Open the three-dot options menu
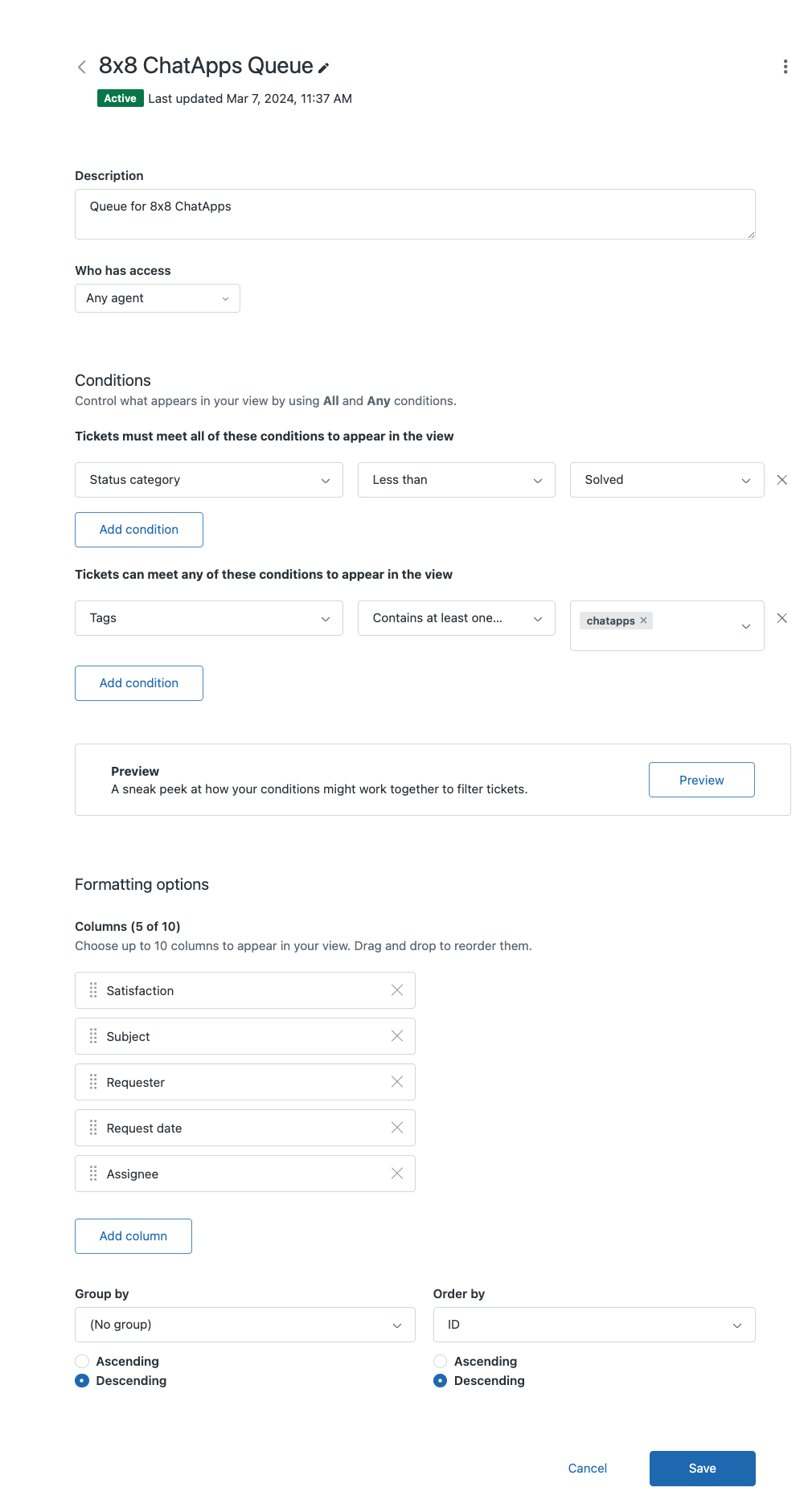The height and width of the screenshot is (1512, 808). click(785, 67)
